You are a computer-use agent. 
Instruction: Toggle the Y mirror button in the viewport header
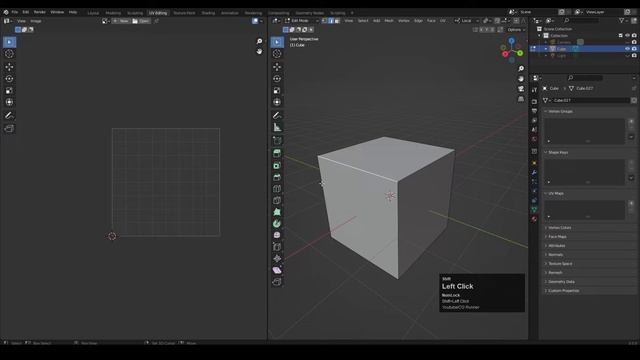[x=487, y=29]
